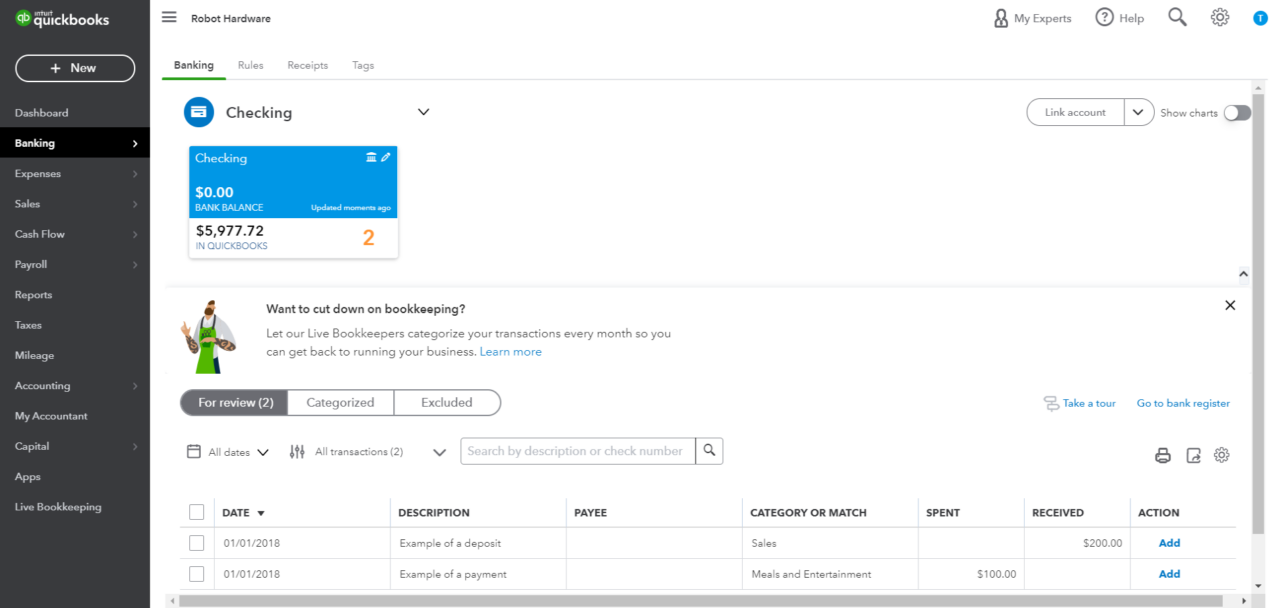This screenshot has width=1280, height=608.
Task: Switch to the Categorized tab
Action: 340,402
